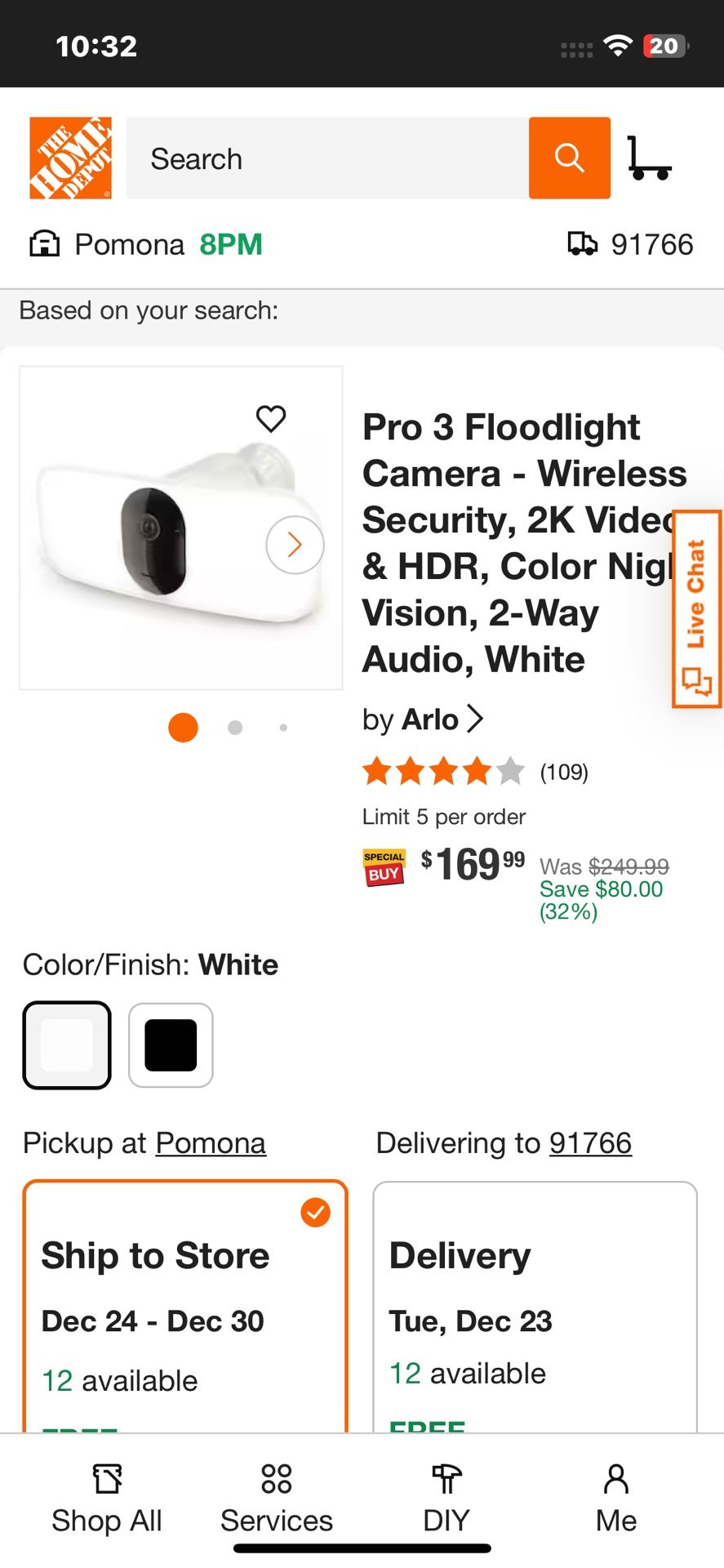Select the Delivery fulfillment option
Viewport: 724px width, 1568px height.
pos(535,1305)
